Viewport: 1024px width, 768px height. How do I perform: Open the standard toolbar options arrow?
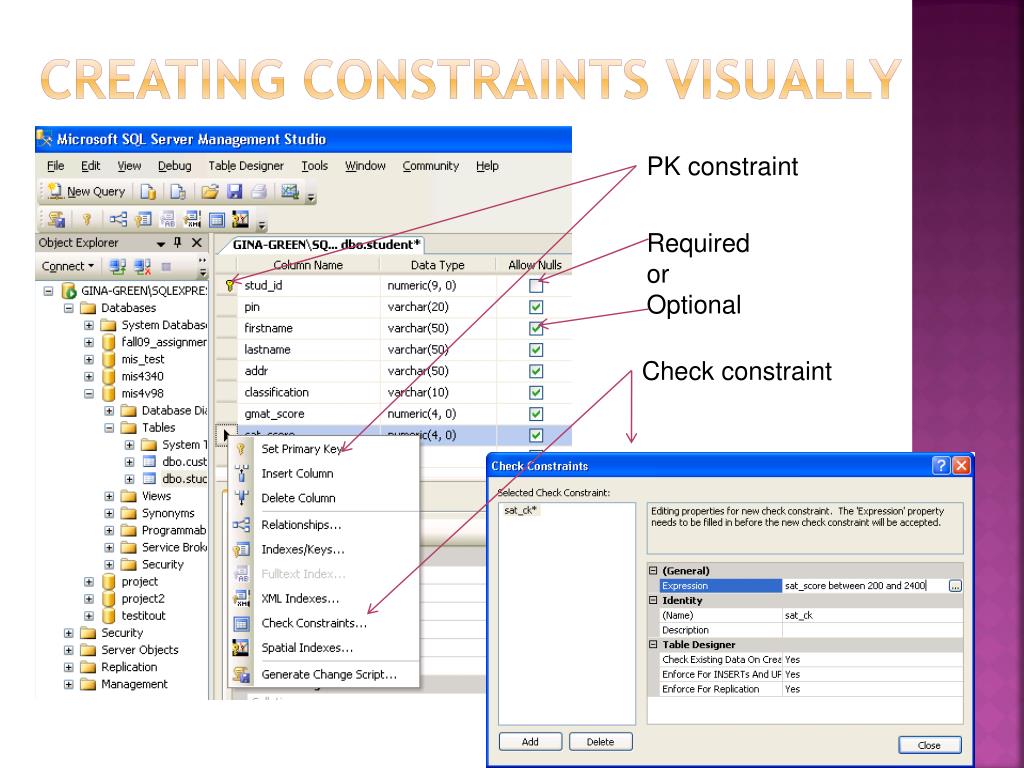click(311, 197)
